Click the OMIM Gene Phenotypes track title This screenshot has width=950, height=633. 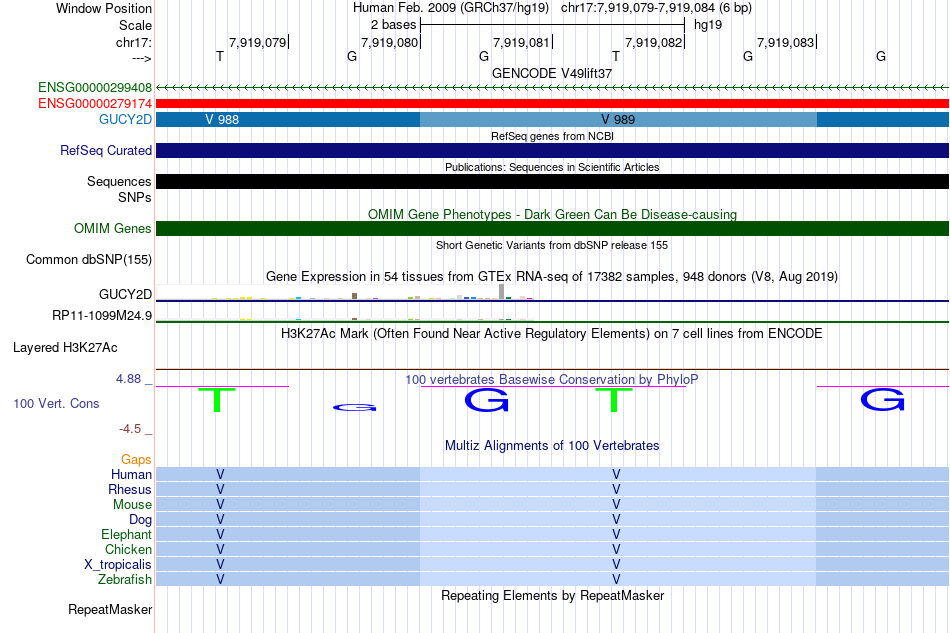point(552,214)
